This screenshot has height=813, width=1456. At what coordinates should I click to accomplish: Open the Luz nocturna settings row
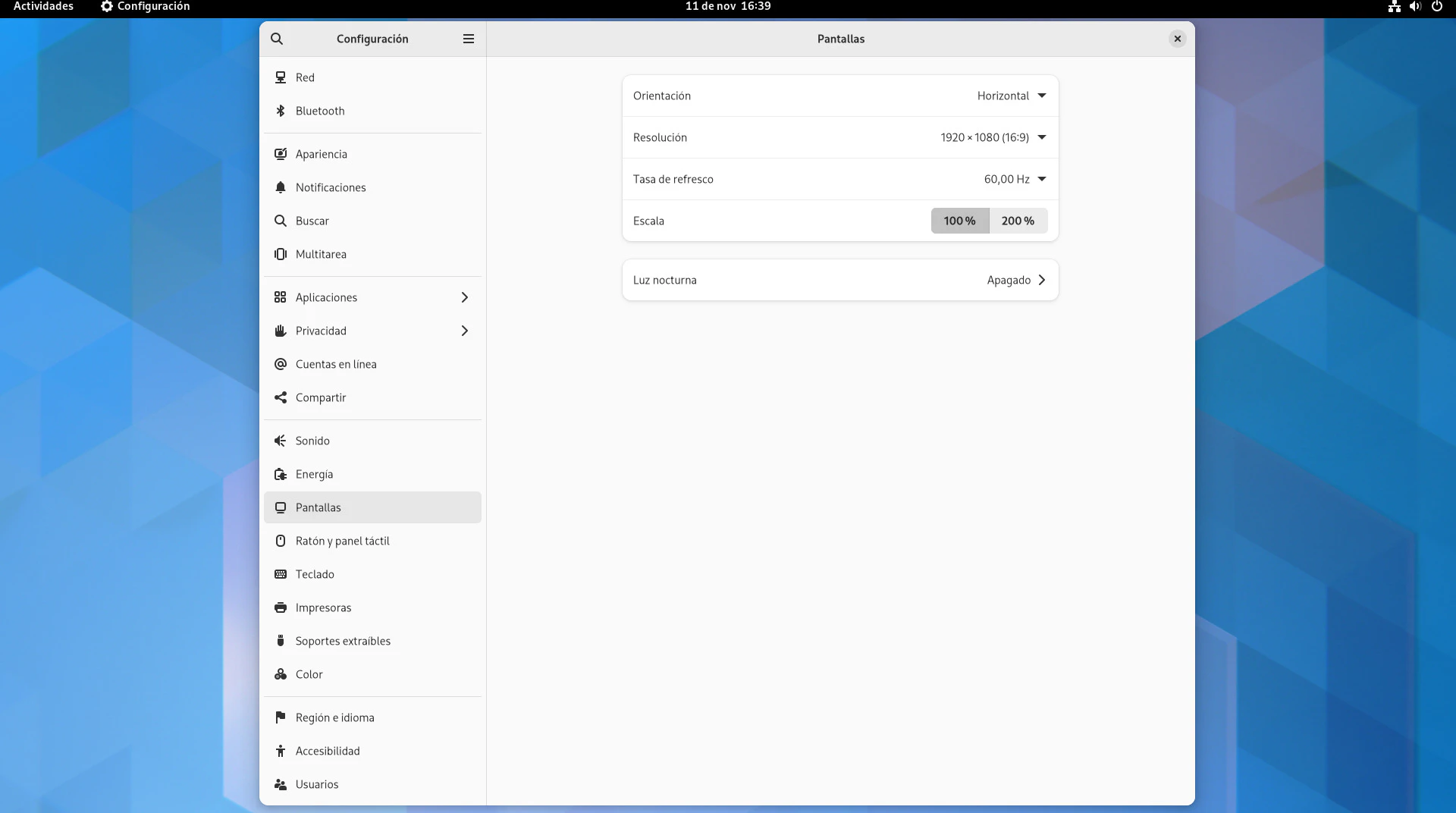pyautogui.click(x=839, y=280)
